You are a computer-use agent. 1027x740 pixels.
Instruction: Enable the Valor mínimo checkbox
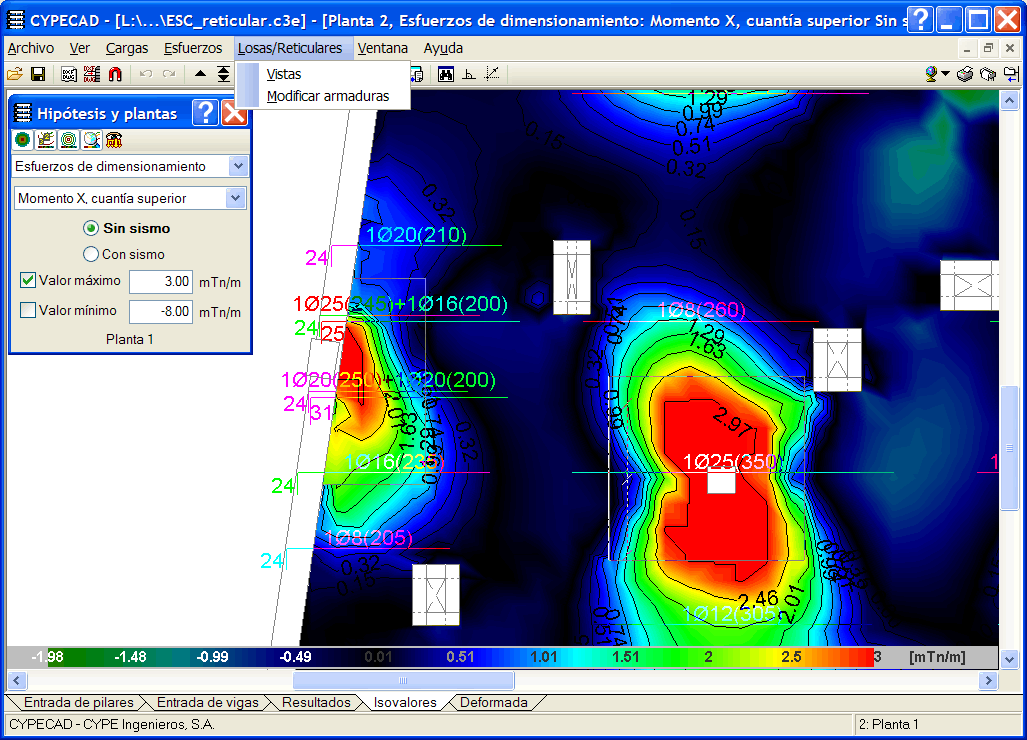[28, 310]
